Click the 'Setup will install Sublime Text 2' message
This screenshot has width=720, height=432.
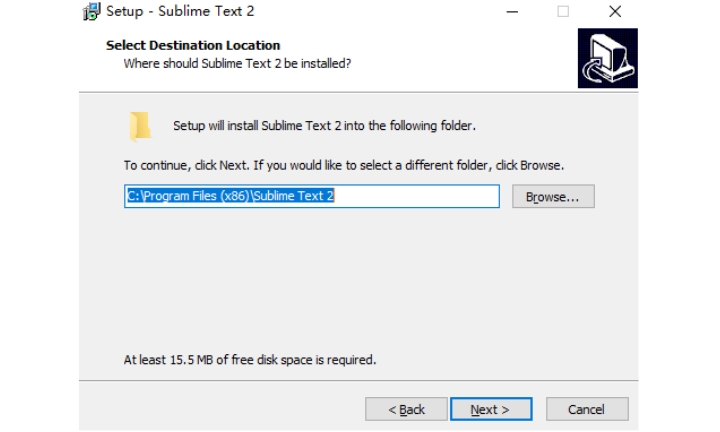click(324, 126)
